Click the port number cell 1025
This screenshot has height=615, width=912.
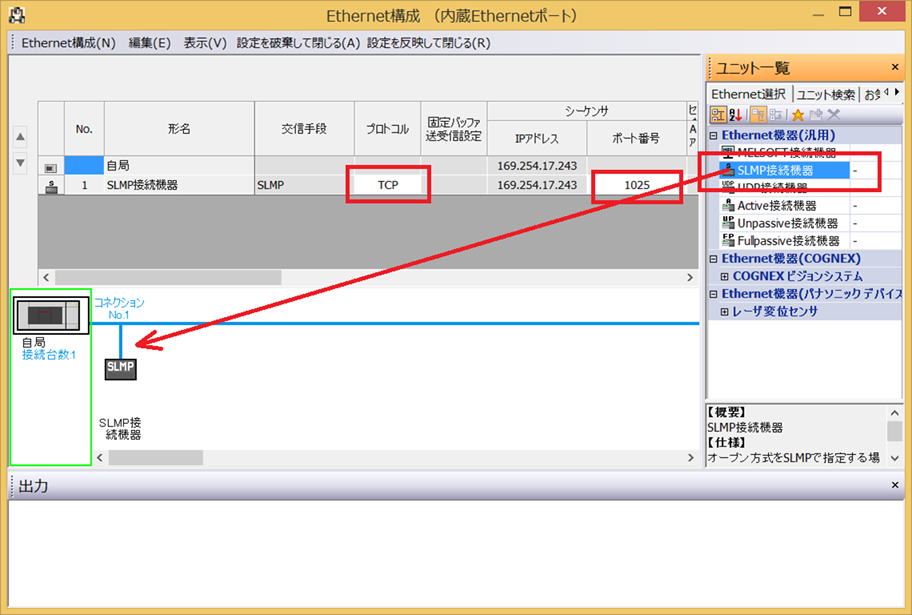pyautogui.click(x=637, y=185)
